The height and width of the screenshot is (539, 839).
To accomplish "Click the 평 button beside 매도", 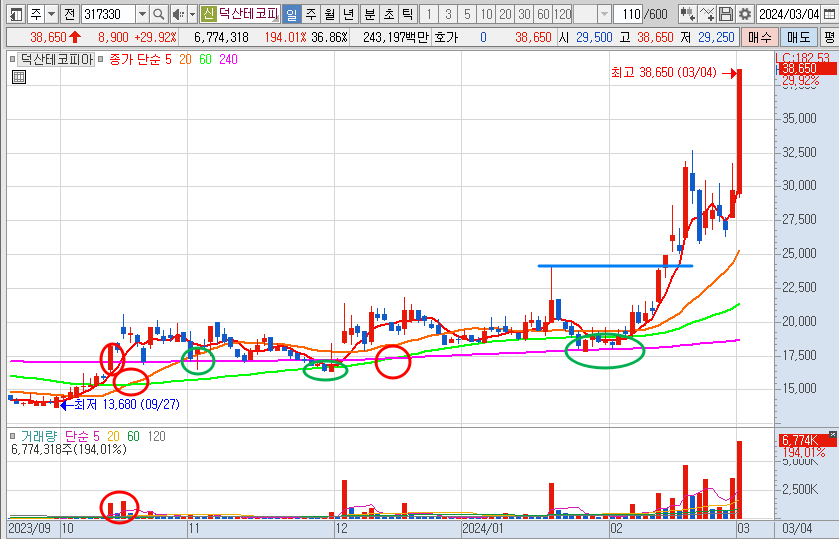I will tap(829, 37).
